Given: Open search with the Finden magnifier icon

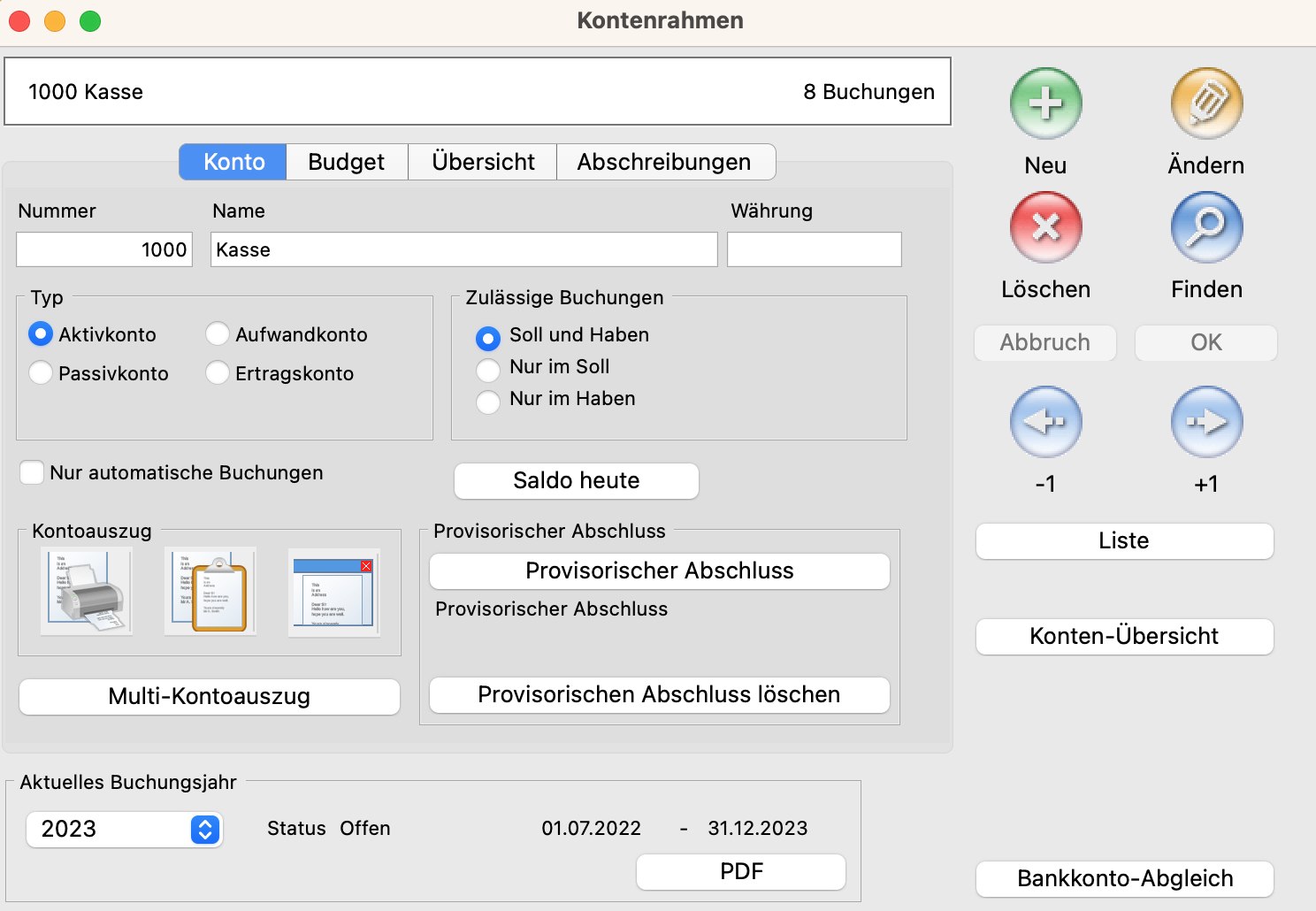Looking at the screenshot, I should pos(1206,227).
